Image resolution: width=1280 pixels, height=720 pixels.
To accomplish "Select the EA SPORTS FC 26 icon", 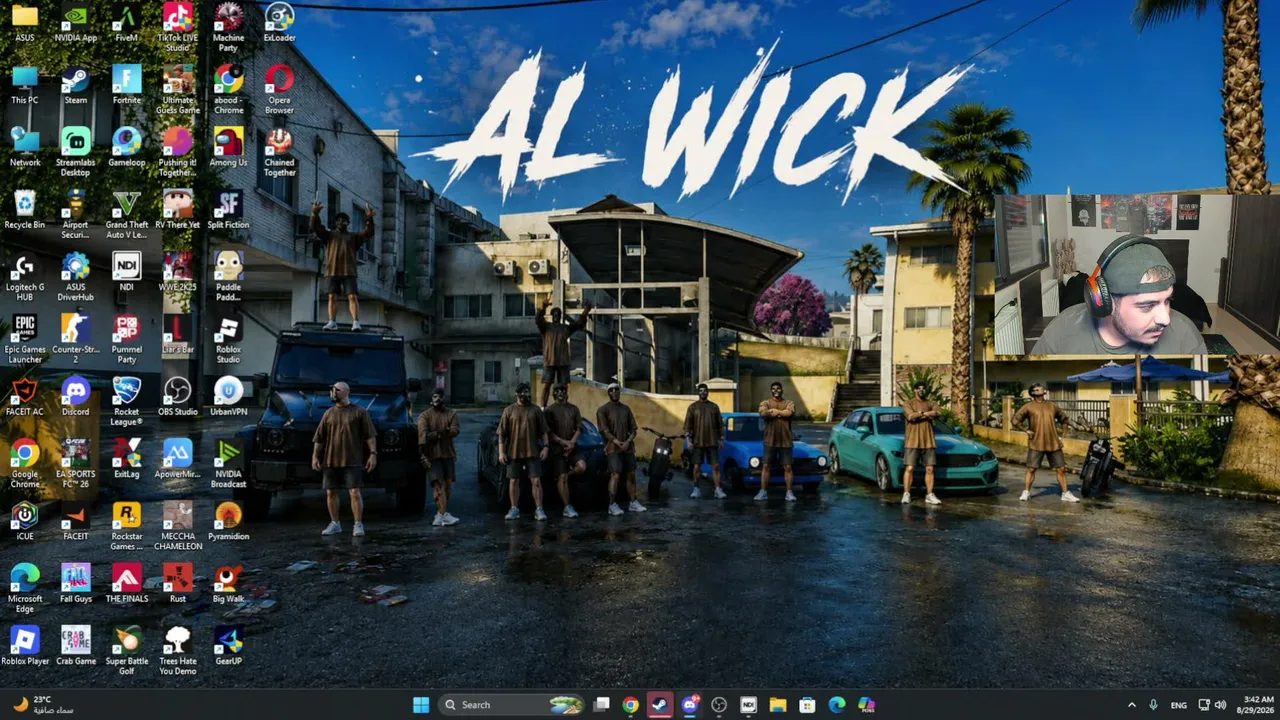I will [76, 463].
